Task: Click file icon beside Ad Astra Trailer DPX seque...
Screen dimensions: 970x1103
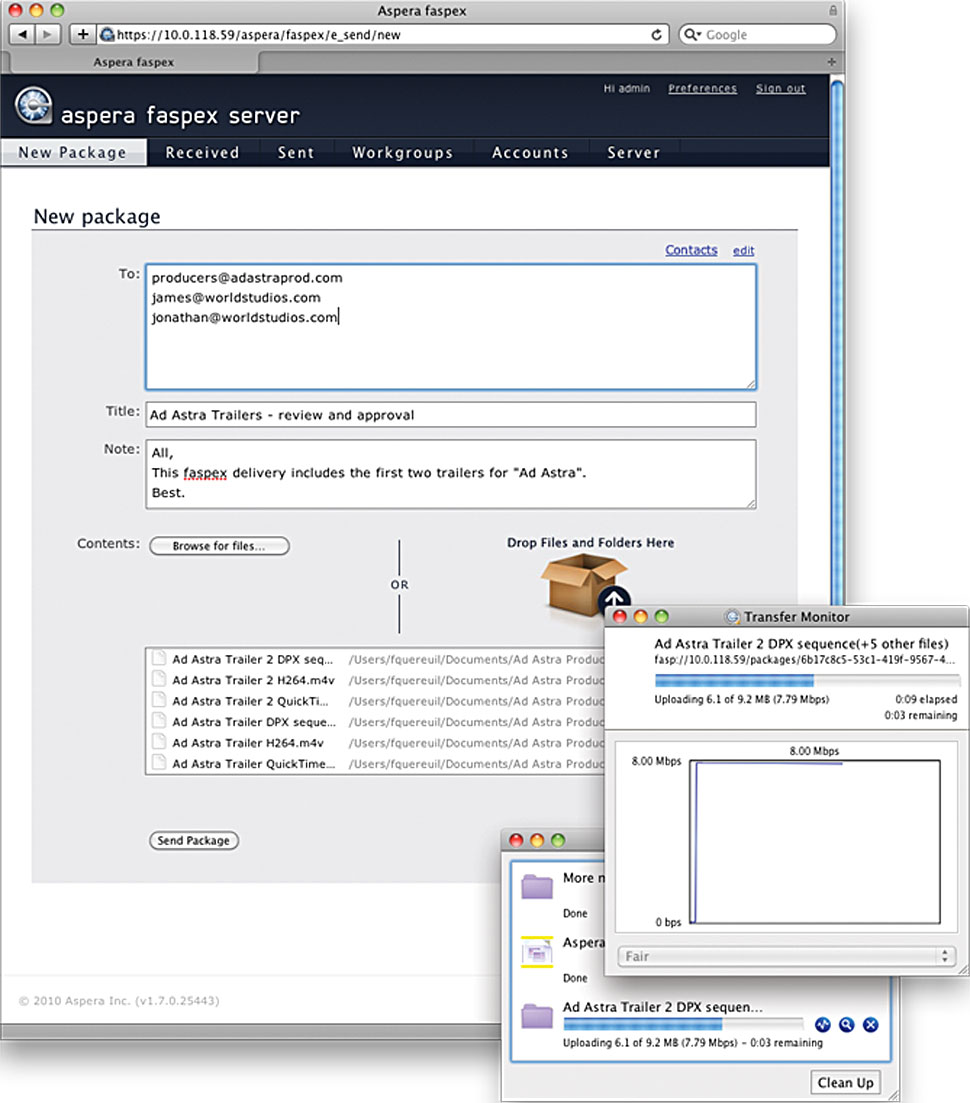Action: click(x=159, y=721)
